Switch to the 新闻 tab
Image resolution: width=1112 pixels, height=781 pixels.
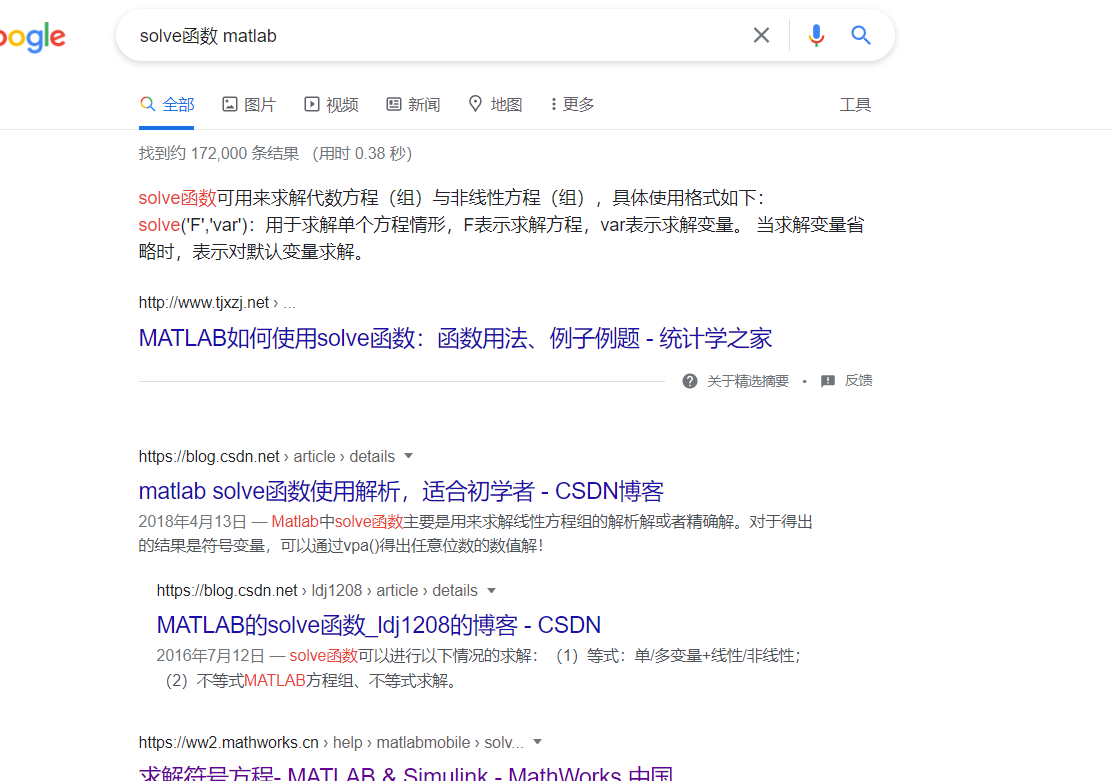point(413,104)
